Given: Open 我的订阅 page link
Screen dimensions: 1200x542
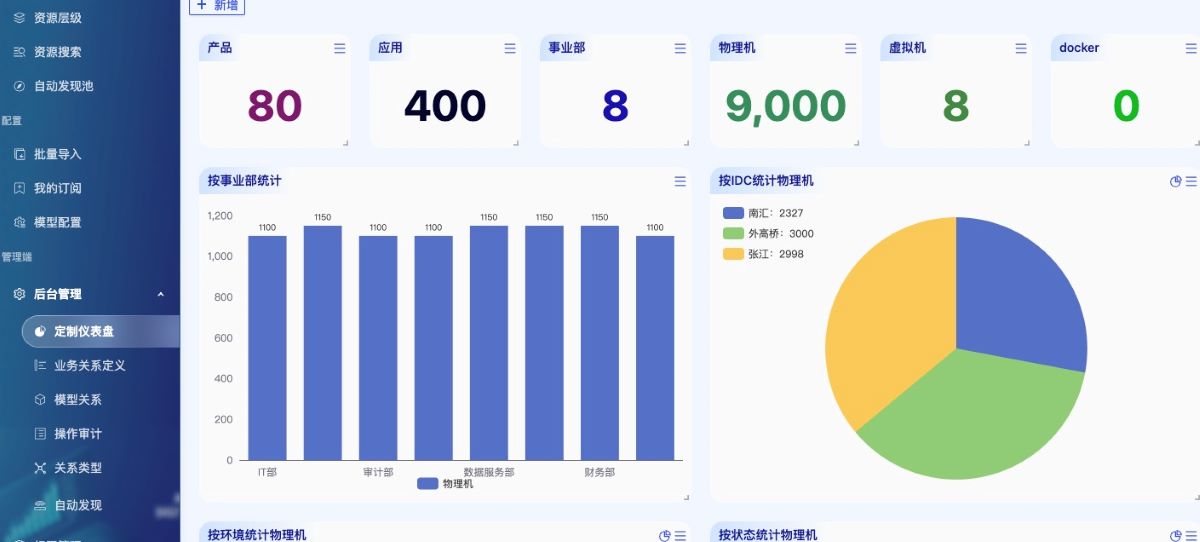Looking at the screenshot, I should [x=57, y=188].
